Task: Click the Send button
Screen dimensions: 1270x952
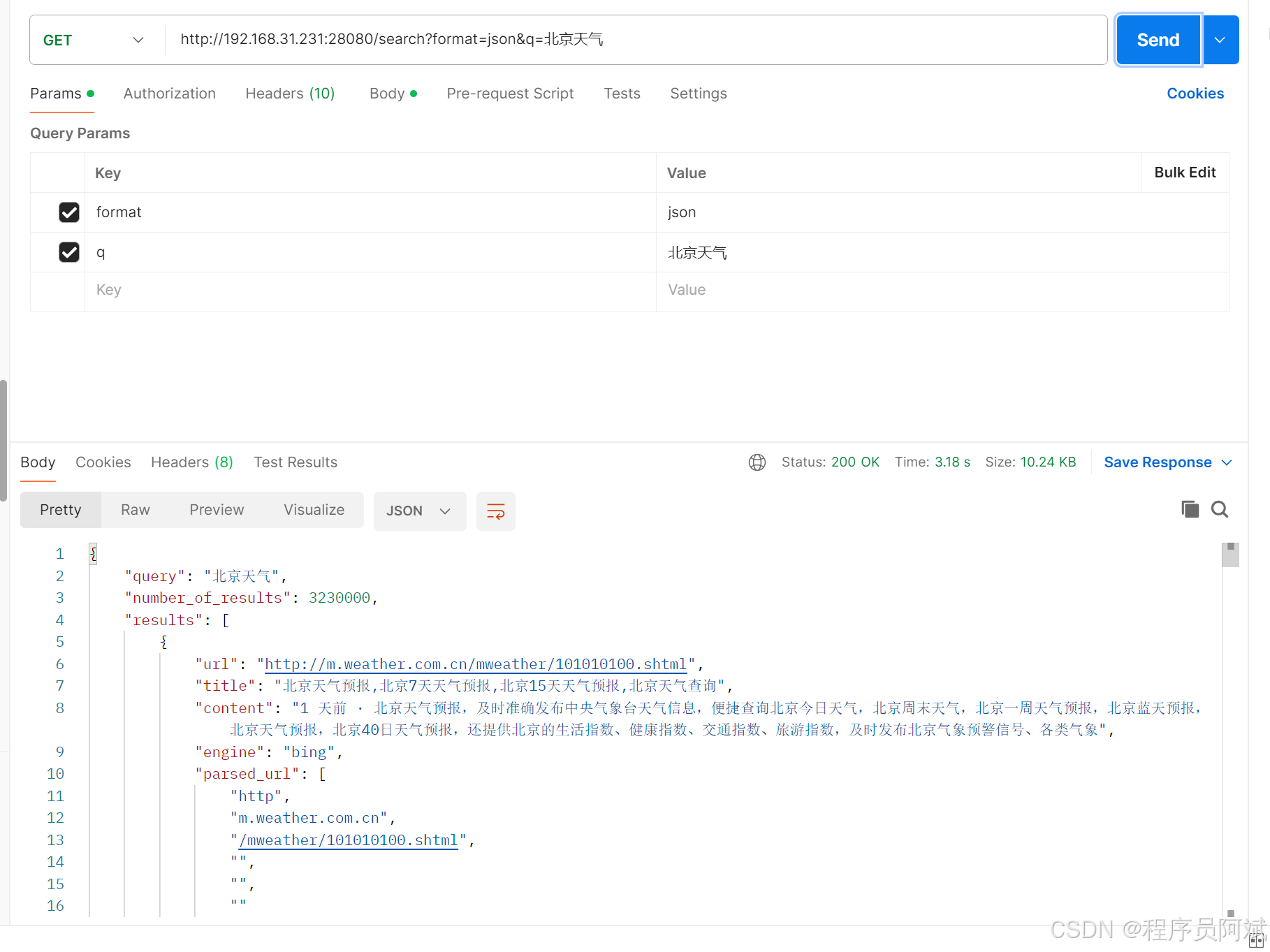Action: click(1158, 40)
